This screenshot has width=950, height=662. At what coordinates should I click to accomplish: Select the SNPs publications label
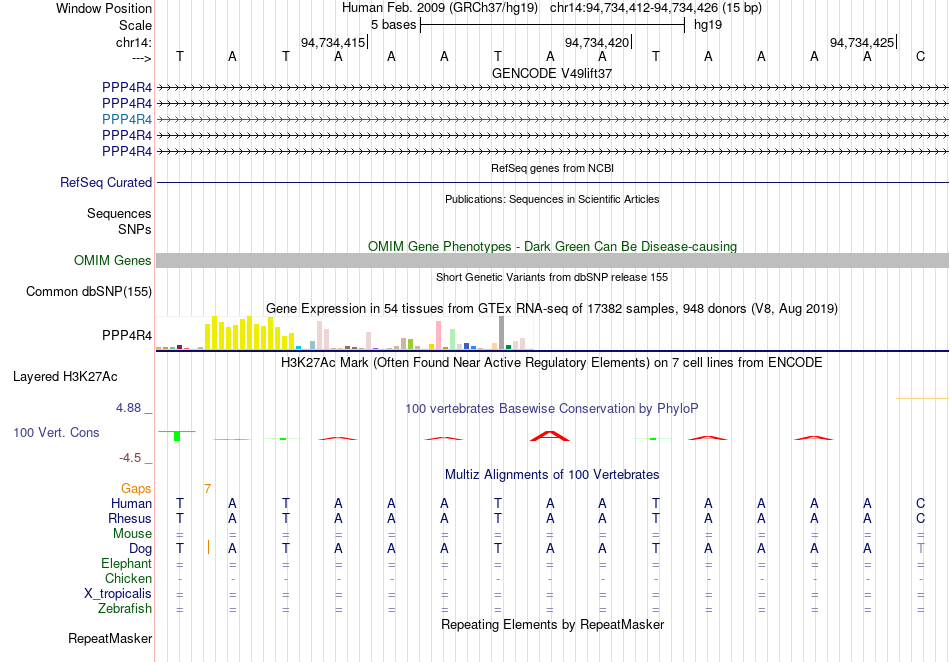coord(135,230)
